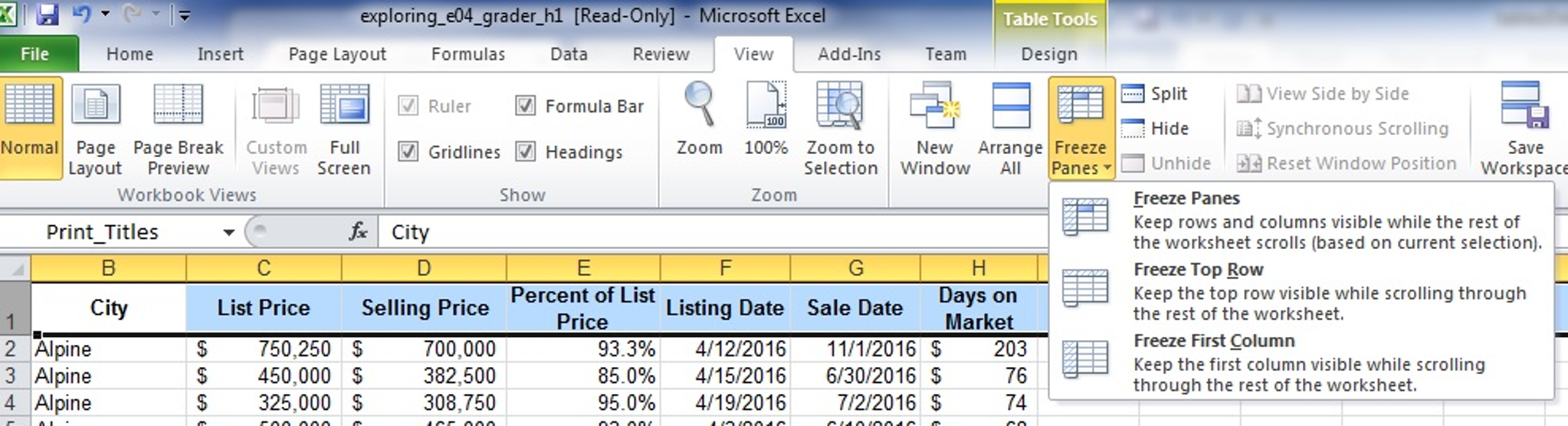Switch to the Data tab
This screenshot has height=426, width=1568.
click(569, 54)
